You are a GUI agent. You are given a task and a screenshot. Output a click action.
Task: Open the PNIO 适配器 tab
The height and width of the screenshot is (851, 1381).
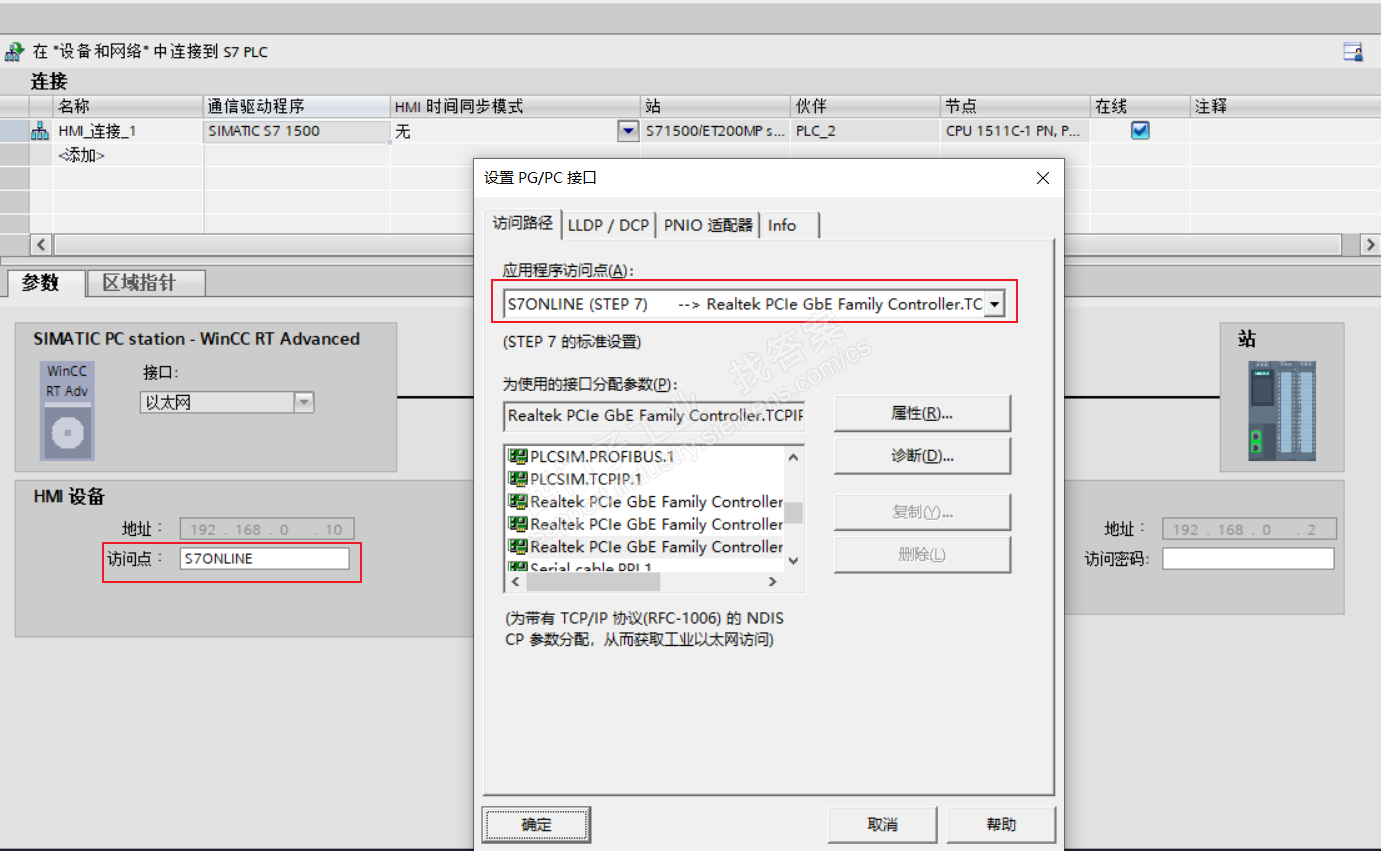[708, 225]
